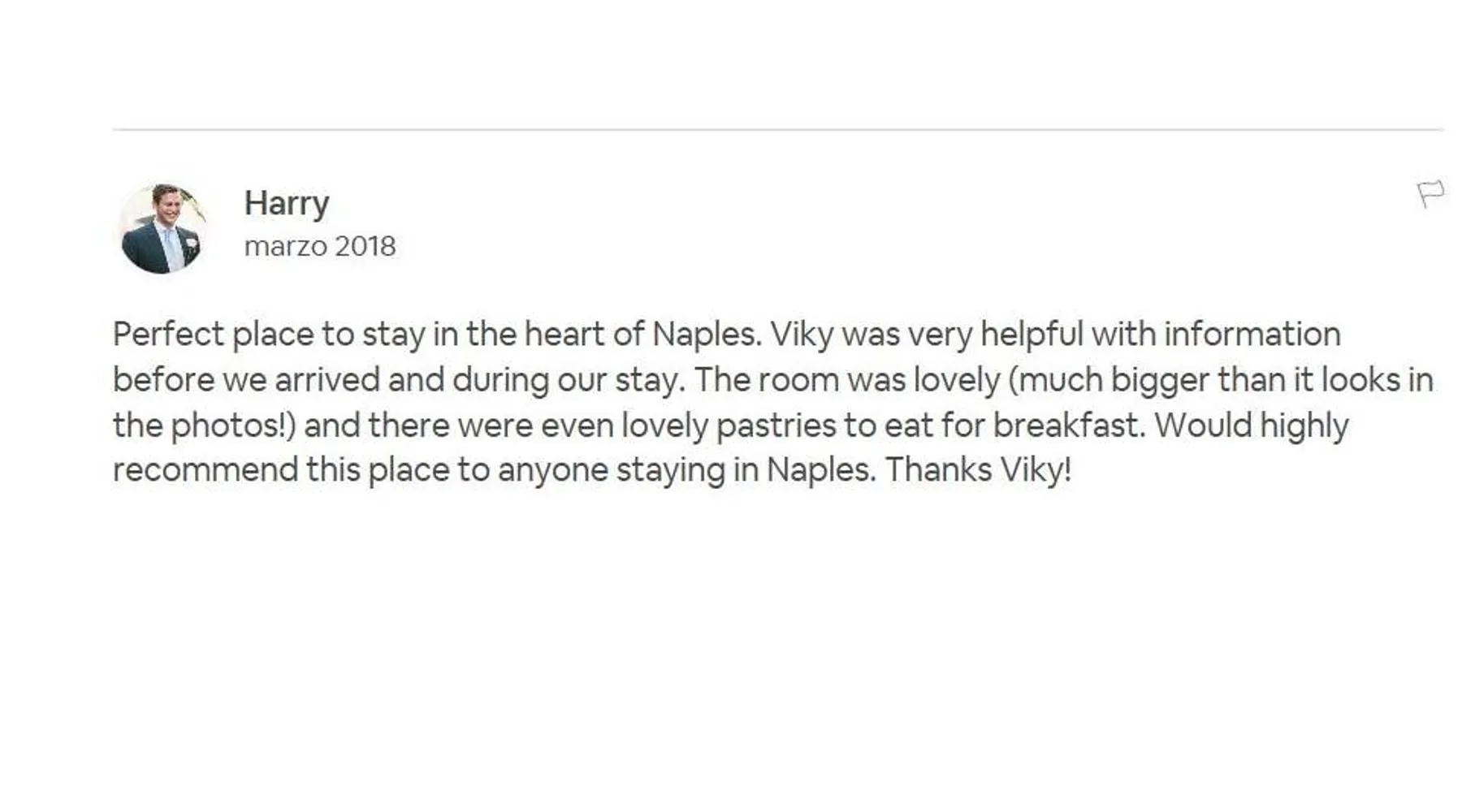Click the word "recommend" in the review
This screenshot has height=812, width=1462.
click(205, 470)
